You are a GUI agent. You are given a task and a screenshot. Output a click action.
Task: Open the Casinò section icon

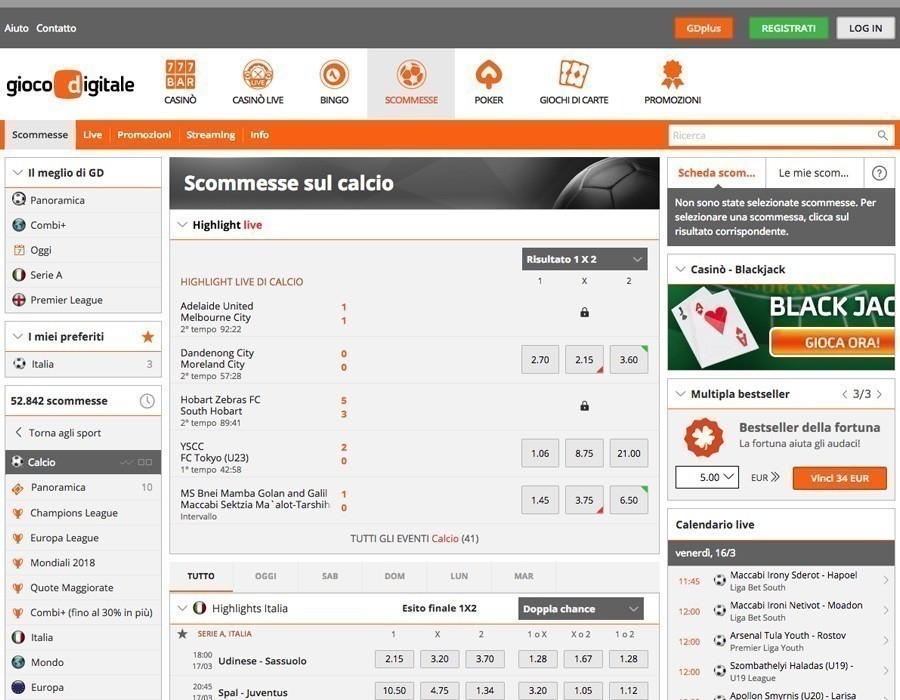click(180, 75)
